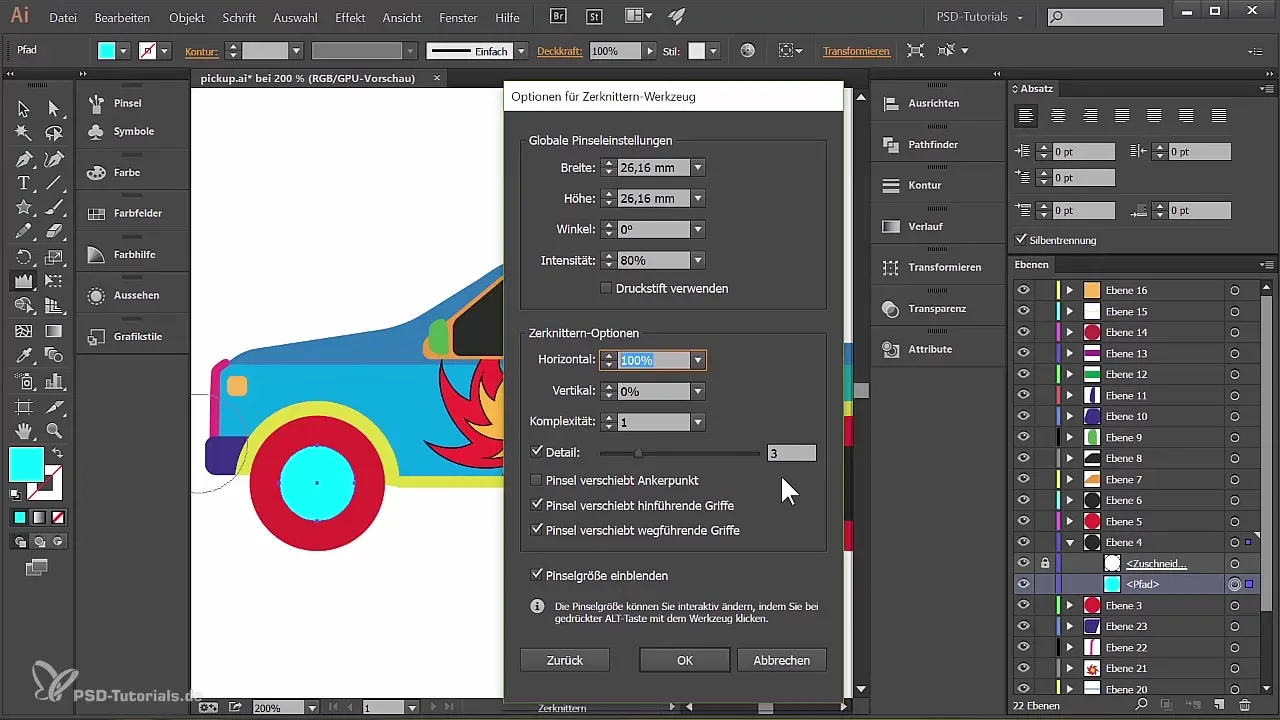Open the Transparenz panel

(x=934, y=308)
